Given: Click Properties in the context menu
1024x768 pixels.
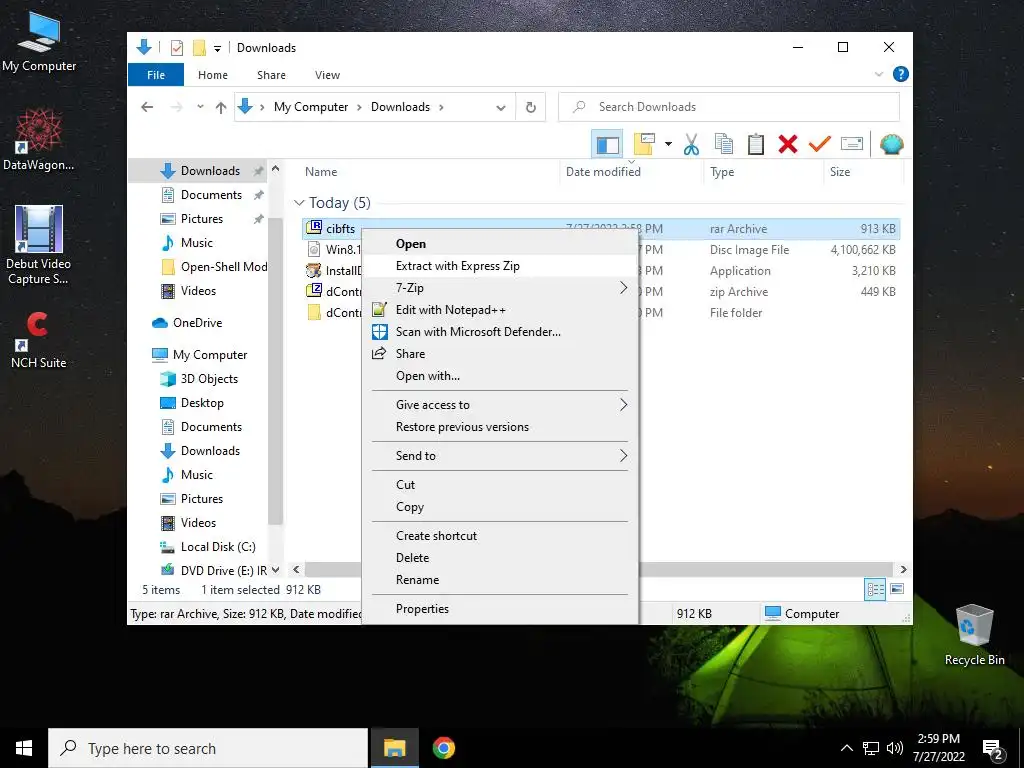Looking at the screenshot, I should 500,609.
